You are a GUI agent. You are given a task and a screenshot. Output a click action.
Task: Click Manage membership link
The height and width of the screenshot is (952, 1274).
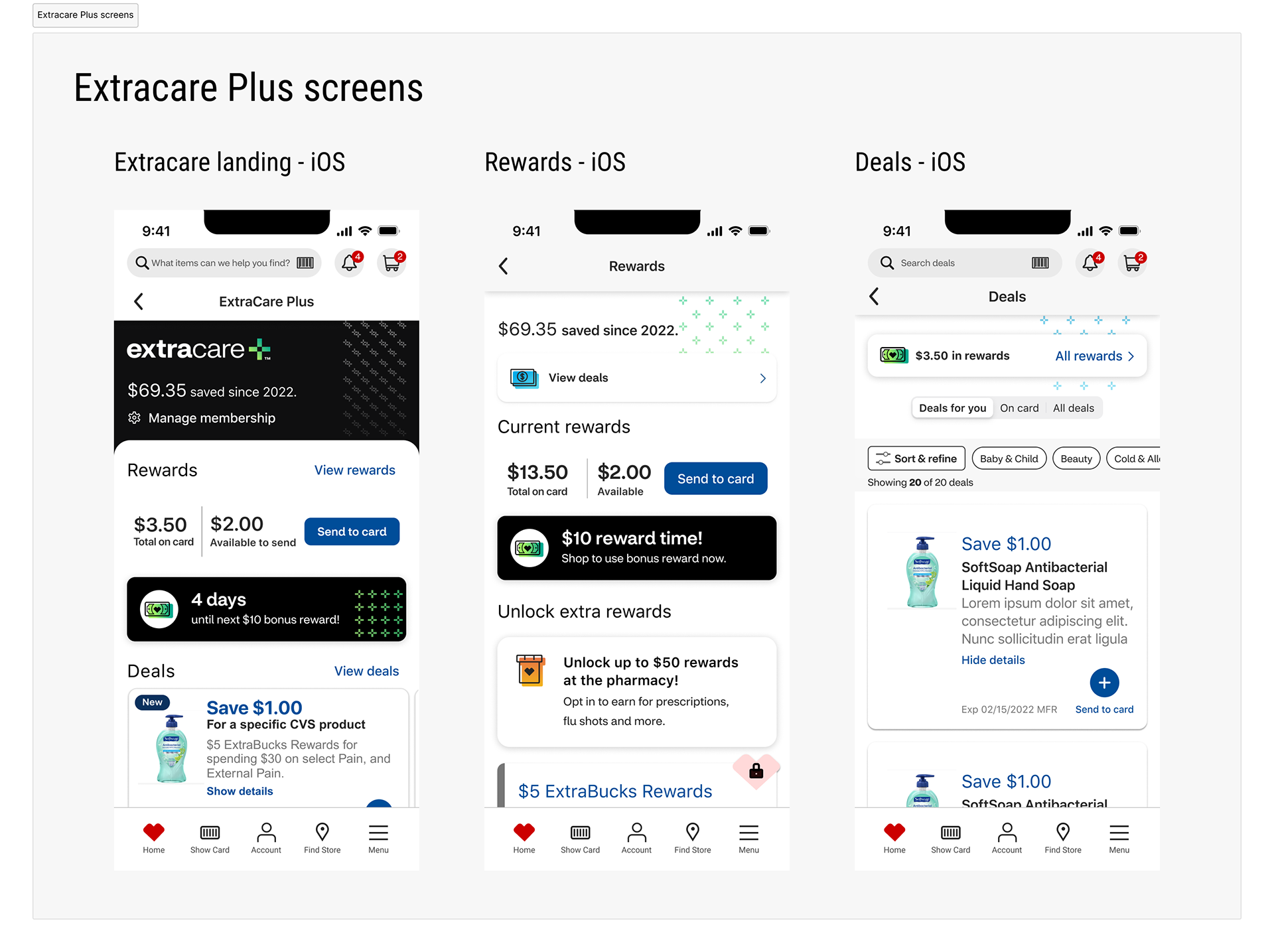pos(212,418)
